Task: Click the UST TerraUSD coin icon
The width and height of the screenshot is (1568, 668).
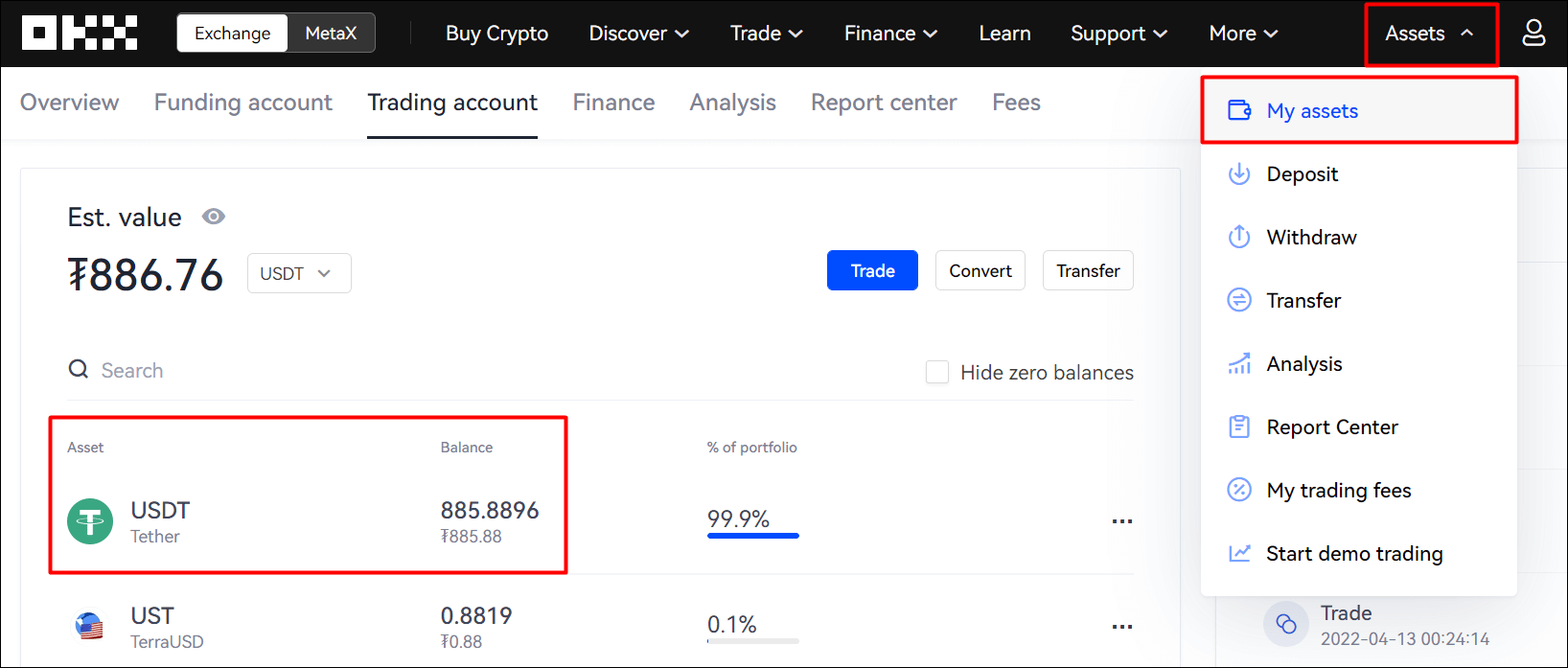Action: pos(90,627)
